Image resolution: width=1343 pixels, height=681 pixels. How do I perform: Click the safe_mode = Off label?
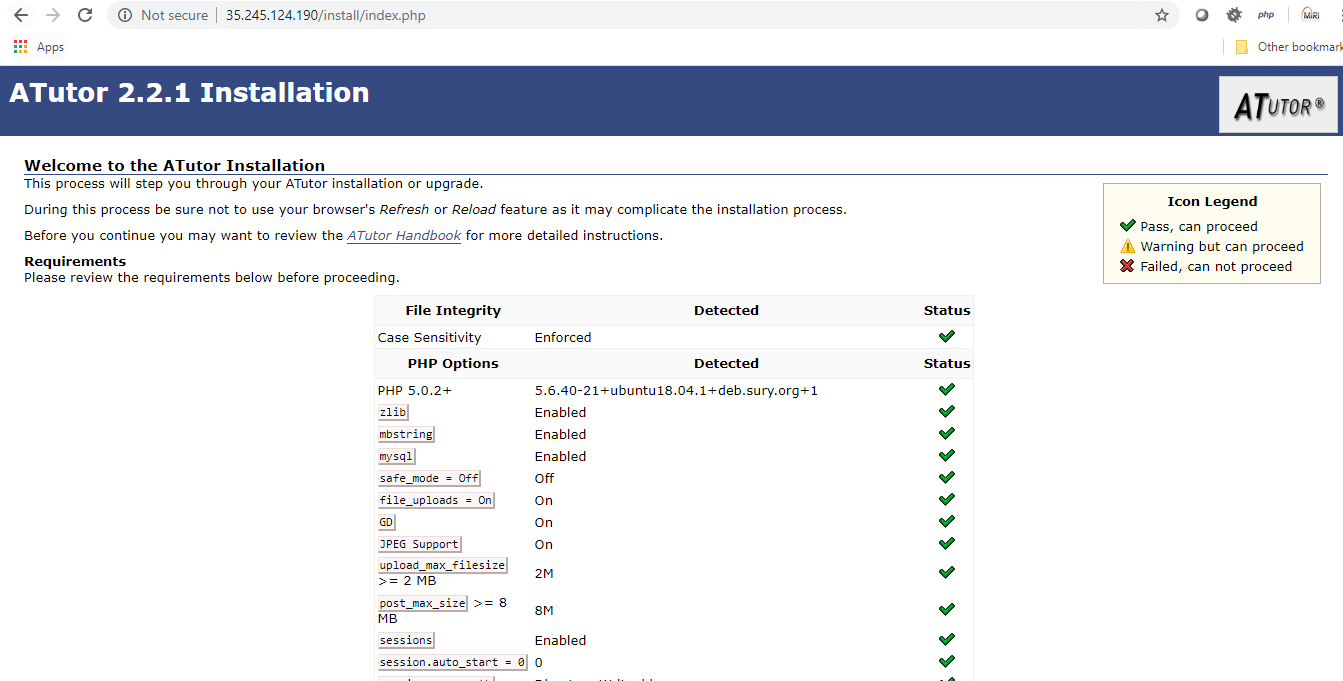pos(428,478)
